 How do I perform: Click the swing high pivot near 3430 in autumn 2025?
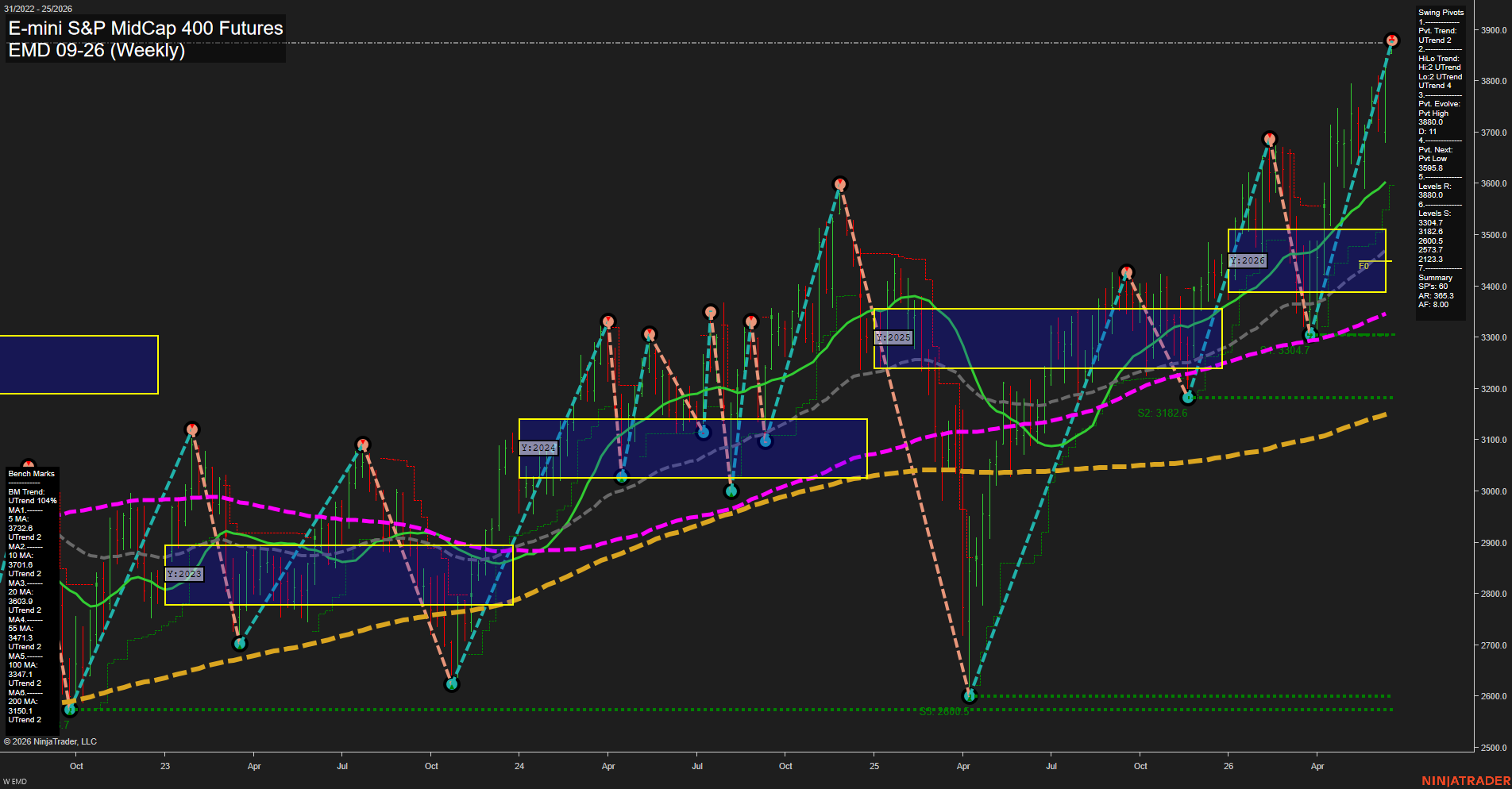pos(1126,272)
